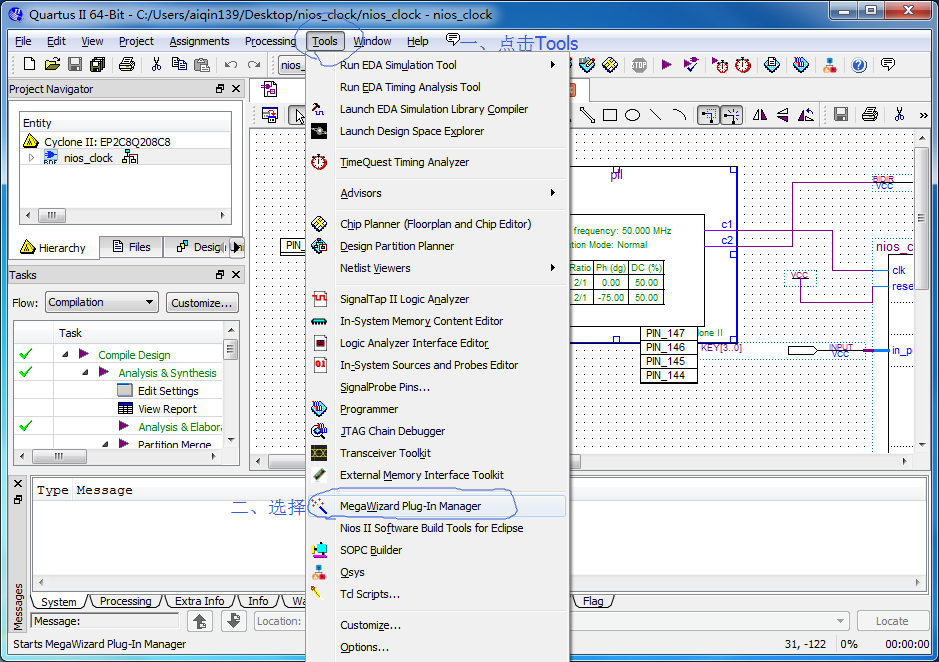Expand the Advisors submenu

pos(552,193)
